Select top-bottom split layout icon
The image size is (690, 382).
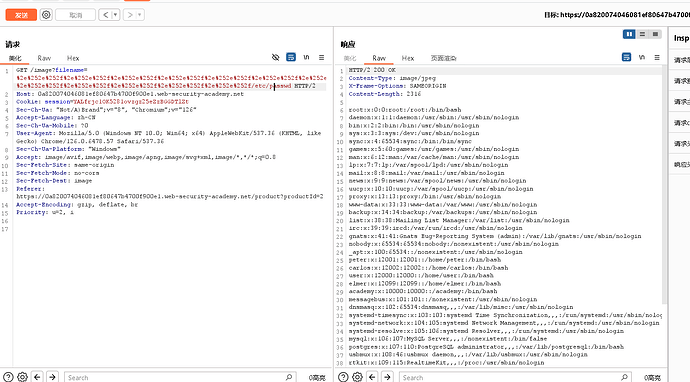(642, 34)
